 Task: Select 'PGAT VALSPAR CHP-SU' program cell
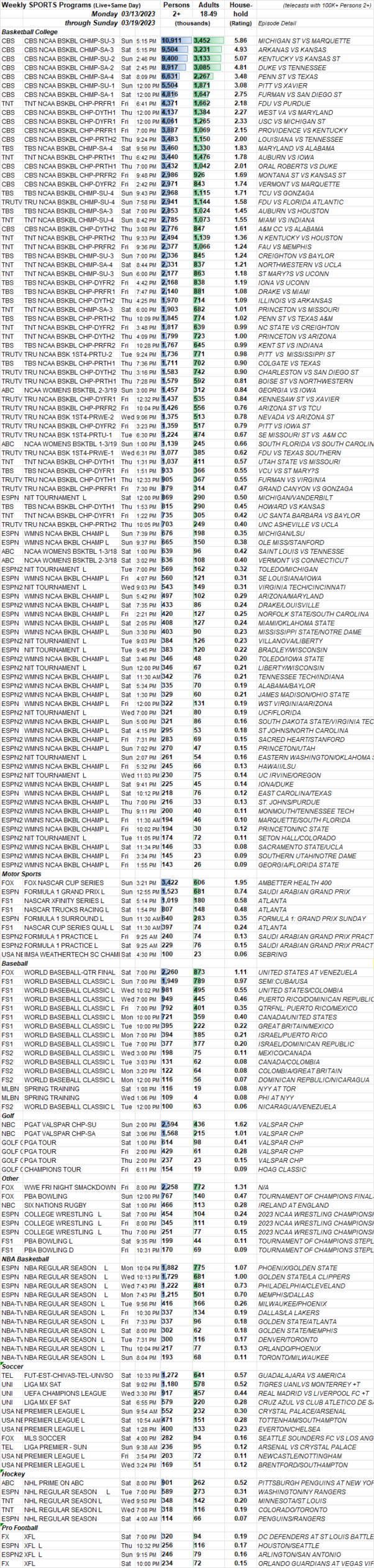pyautogui.click(x=60, y=1125)
